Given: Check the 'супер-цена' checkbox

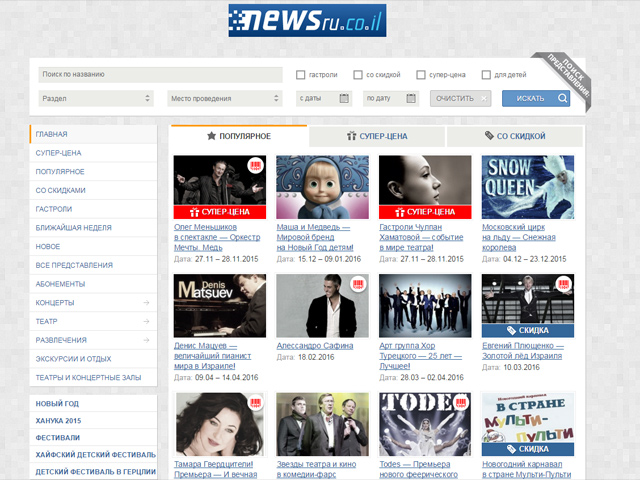Looking at the screenshot, I should 421,75.
